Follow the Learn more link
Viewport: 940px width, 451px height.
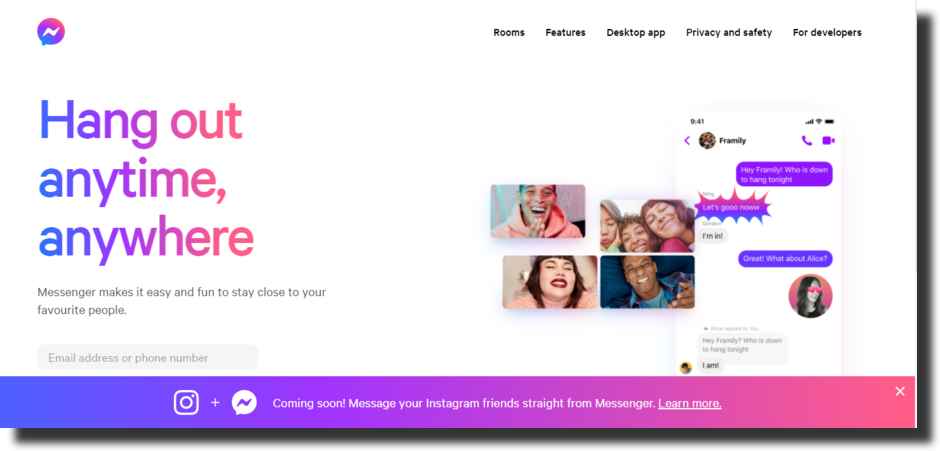(x=689, y=403)
